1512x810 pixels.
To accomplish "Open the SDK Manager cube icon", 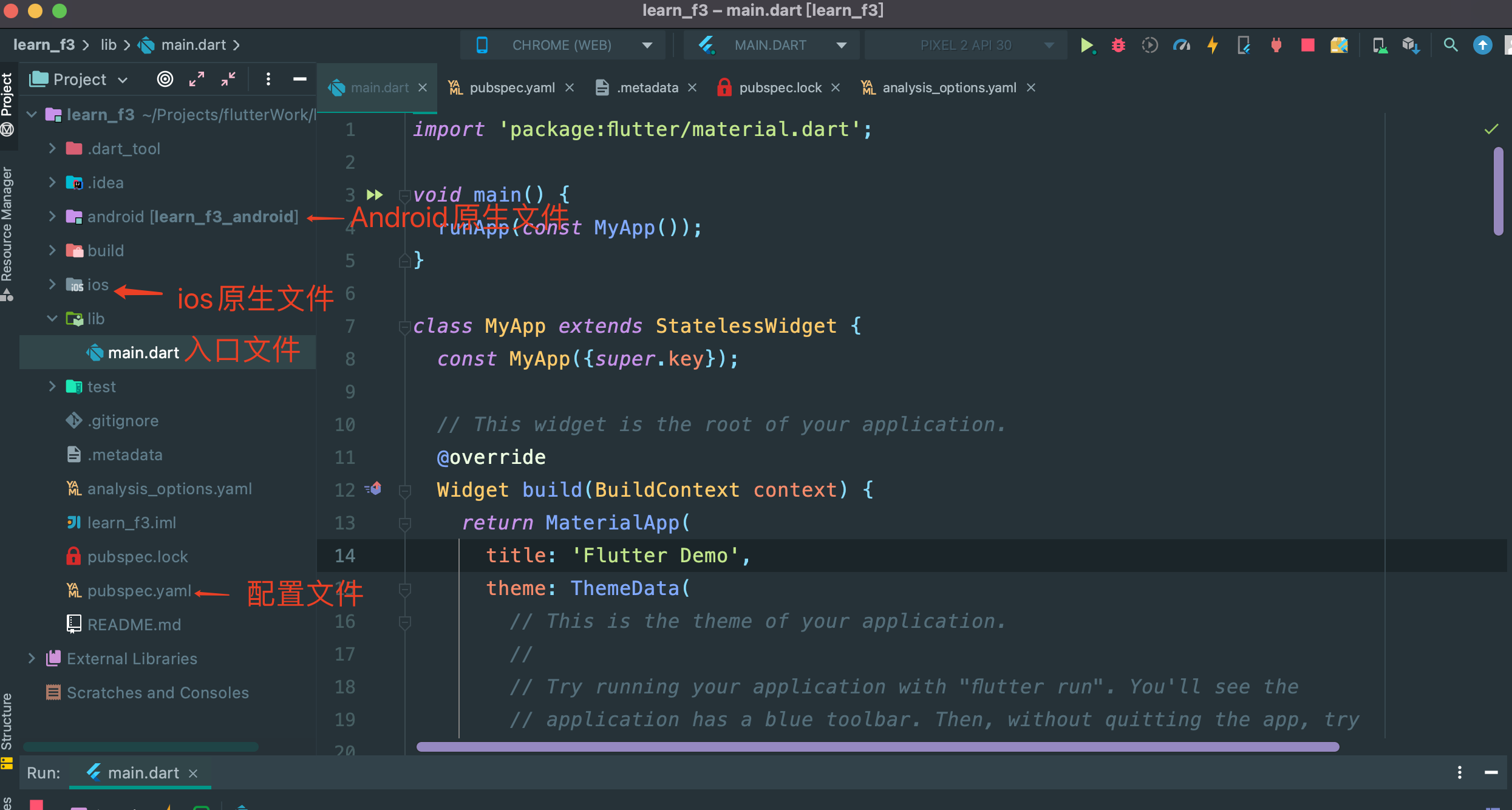I will pos(1411,45).
